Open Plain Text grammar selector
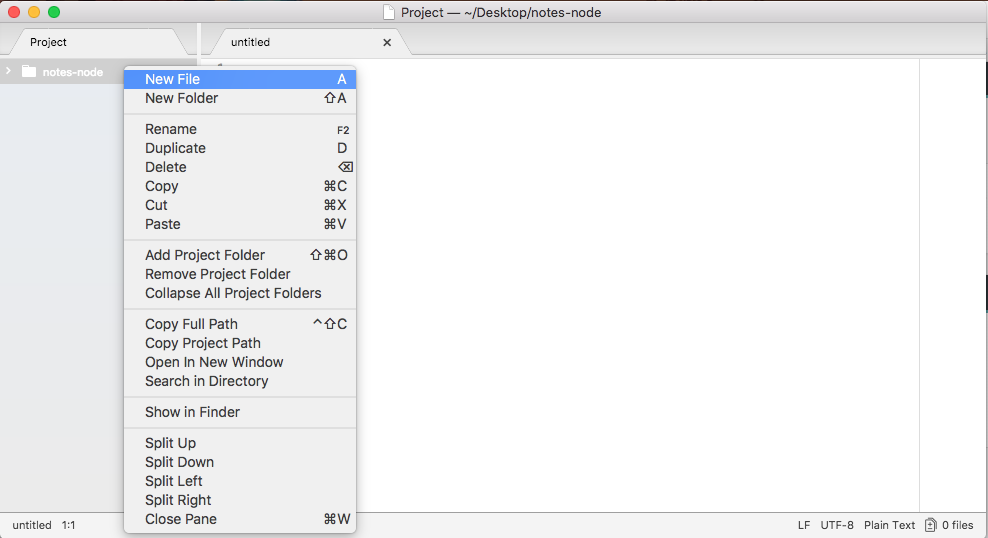 click(889, 525)
